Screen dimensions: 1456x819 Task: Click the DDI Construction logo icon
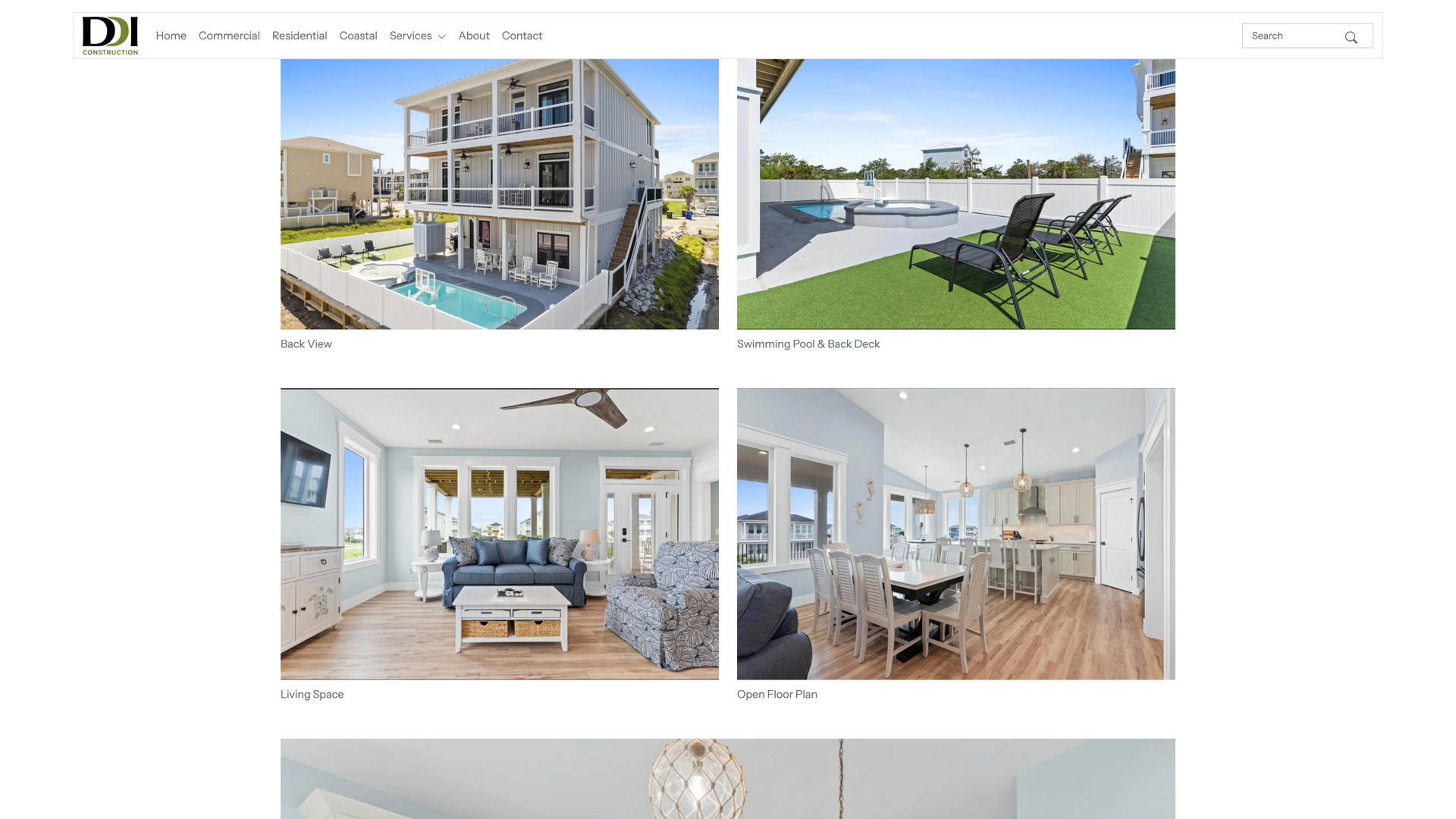tap(110, 35)
